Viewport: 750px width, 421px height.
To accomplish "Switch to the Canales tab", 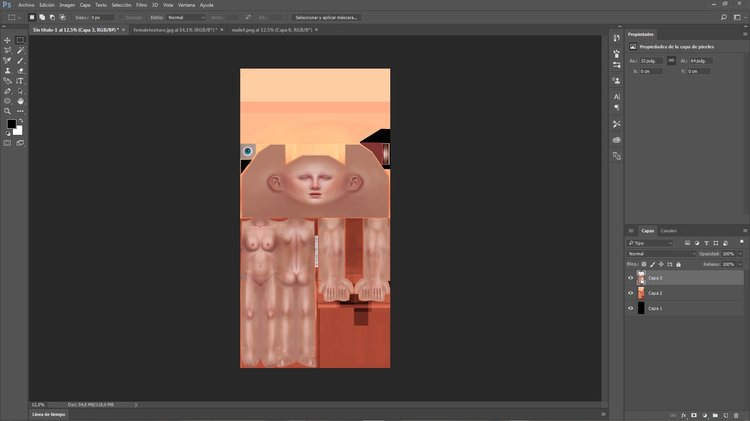I will pyautogui.click(x=668, y=231).
